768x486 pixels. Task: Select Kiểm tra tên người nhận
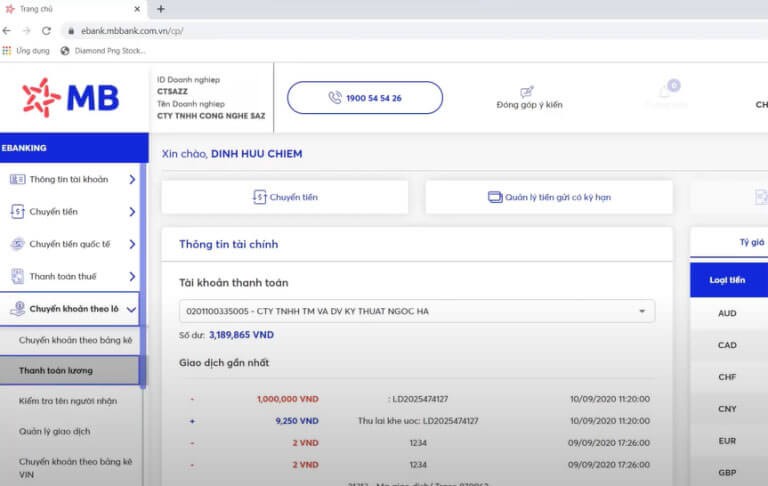point(69,401)
